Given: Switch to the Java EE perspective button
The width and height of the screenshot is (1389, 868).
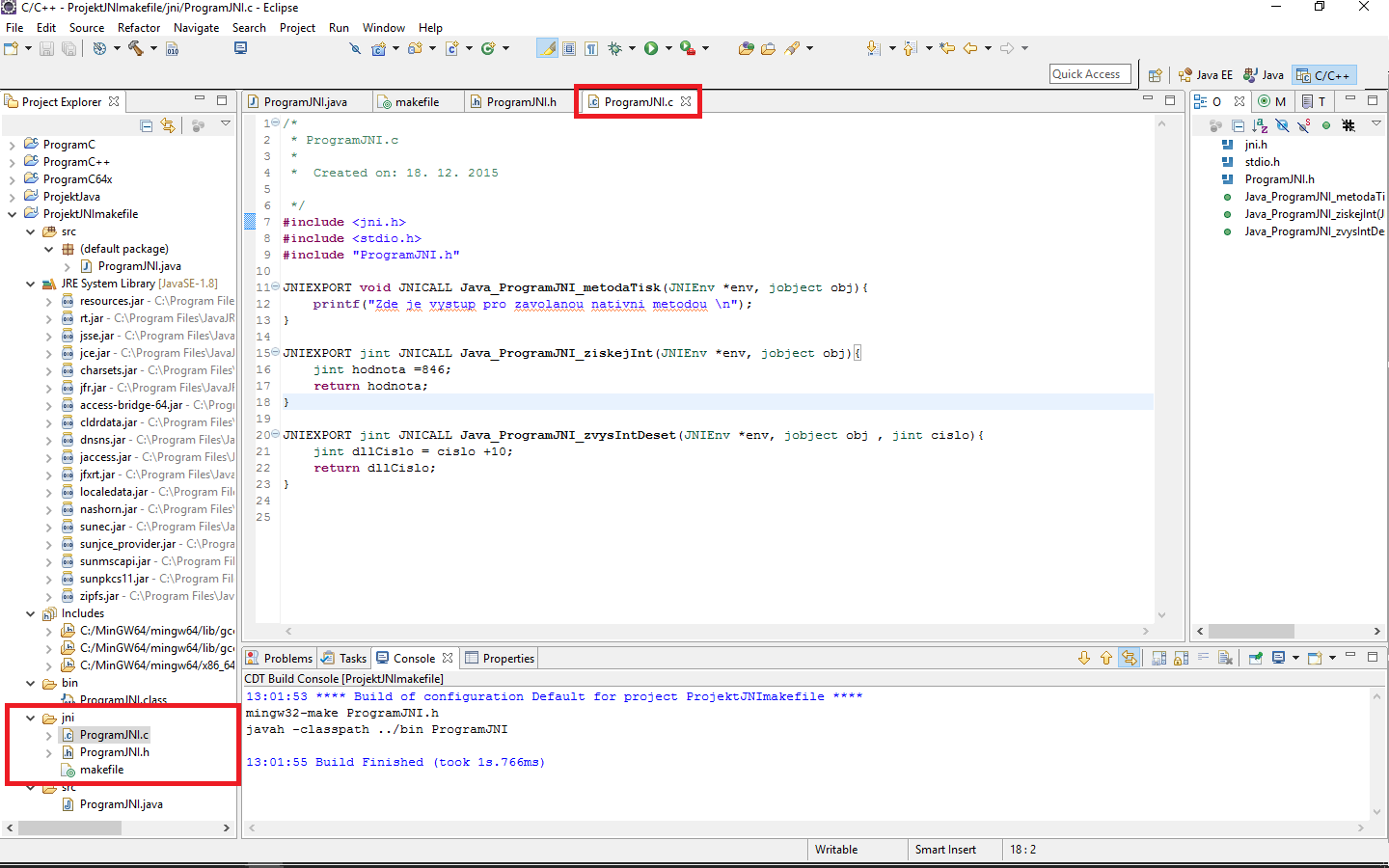Looking at the screenshot, I should [x=1205, y=73].
